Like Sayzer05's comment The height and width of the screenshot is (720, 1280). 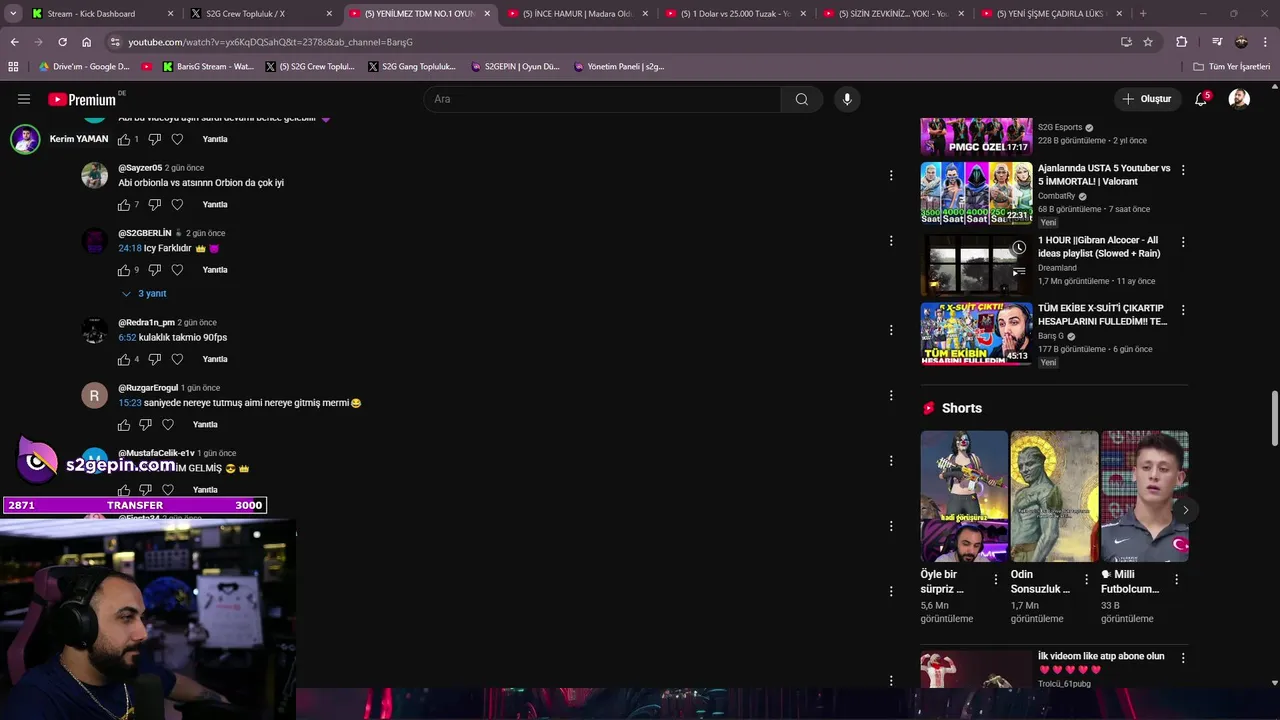pyautogui.click(x=124, y=205)
